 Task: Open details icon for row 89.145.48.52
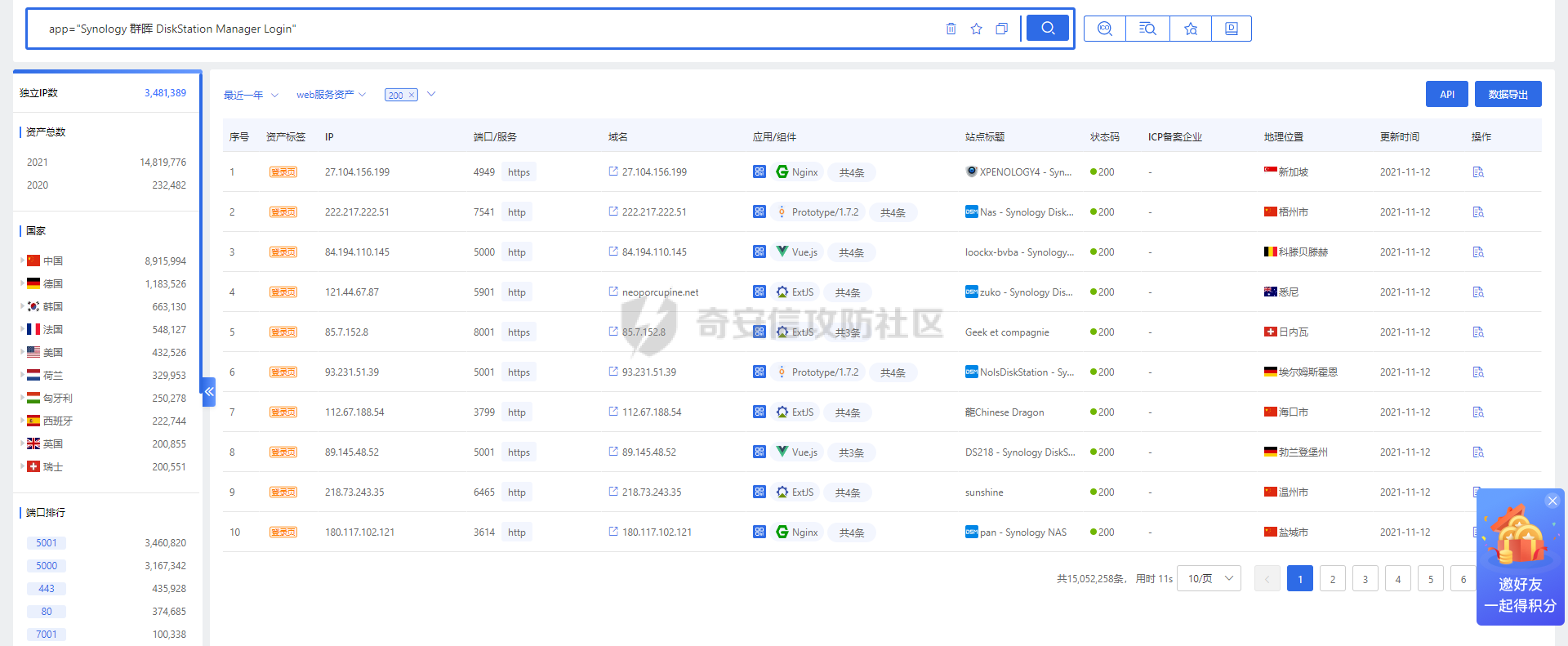(x=1478, y=452)
